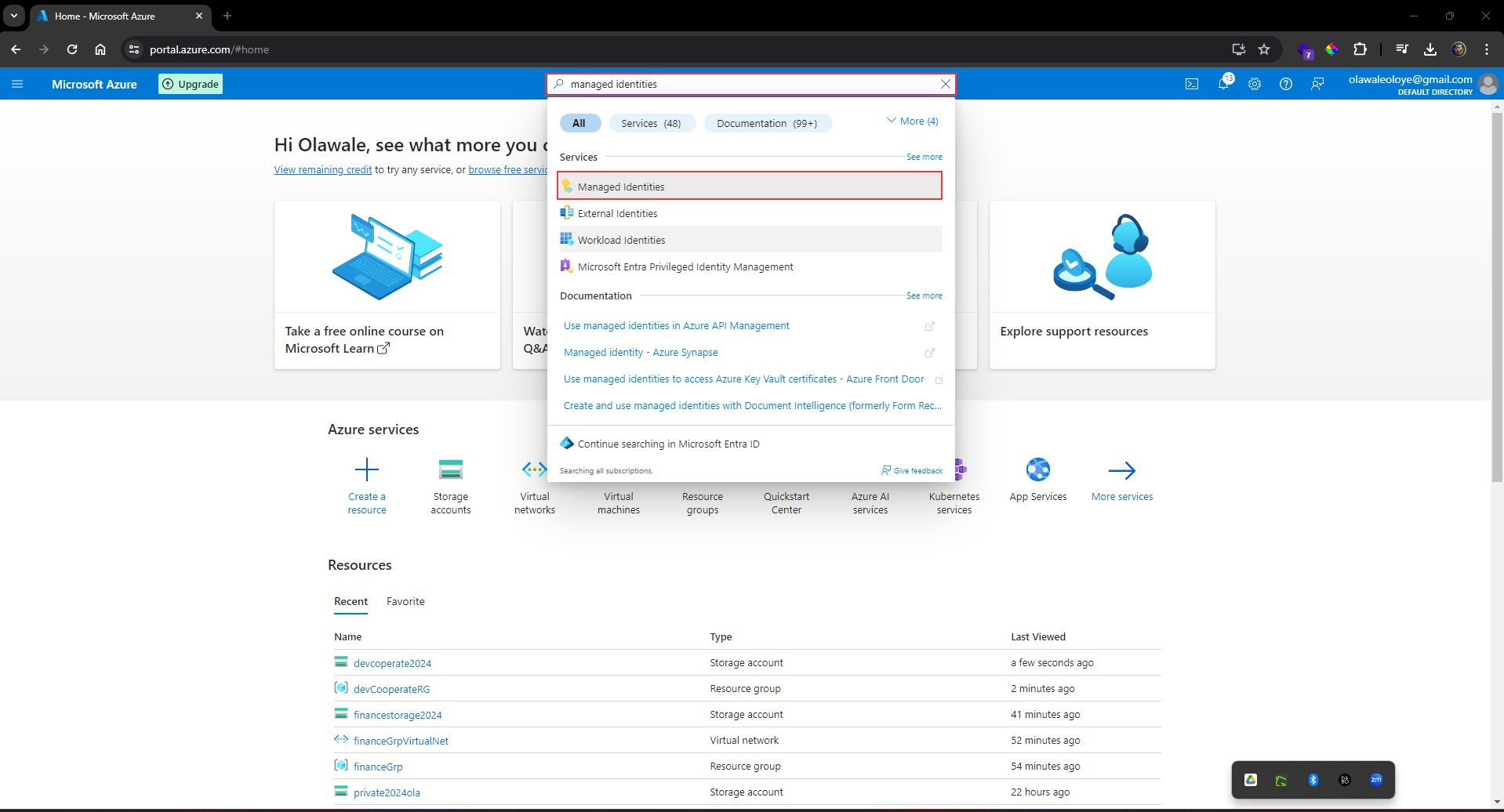The width and height of the screenshot is (1504, 812).
Task: Open the Azure portal hamburger menu
Action: point(17,84)
